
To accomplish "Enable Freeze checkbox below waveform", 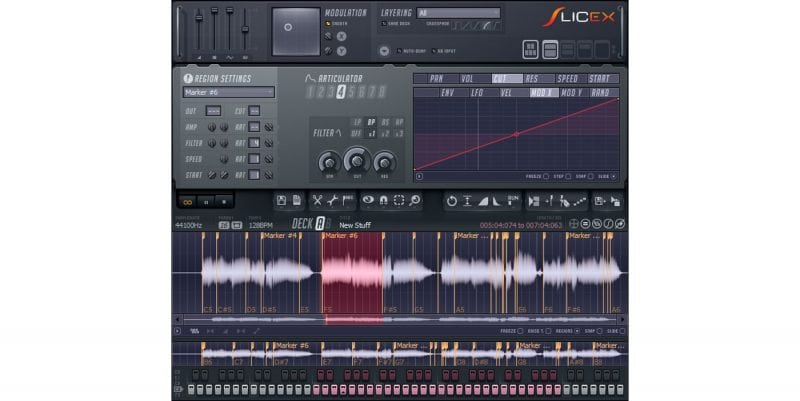I will (x=520, y=331).
